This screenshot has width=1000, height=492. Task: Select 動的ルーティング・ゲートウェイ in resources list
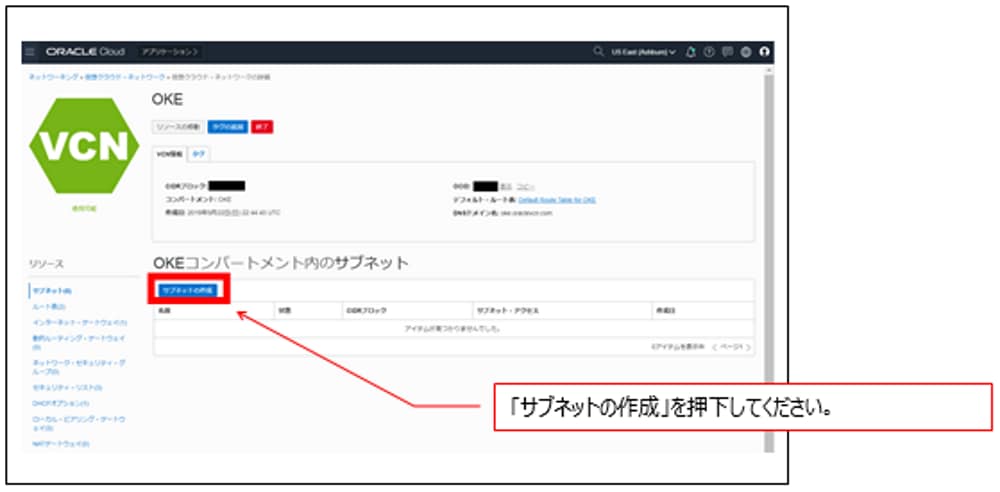(78, 343)
